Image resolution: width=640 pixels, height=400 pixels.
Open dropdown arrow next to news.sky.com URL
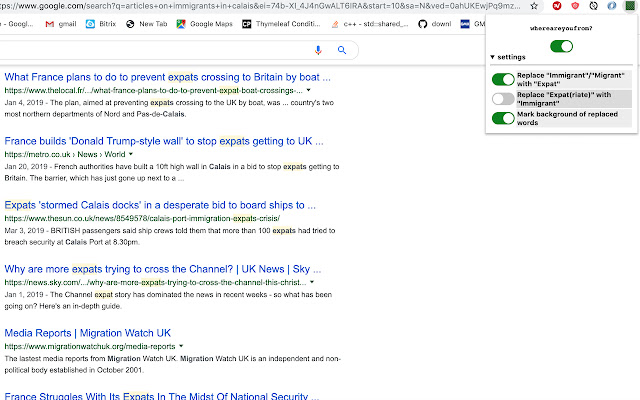click(x=312, y=282)
